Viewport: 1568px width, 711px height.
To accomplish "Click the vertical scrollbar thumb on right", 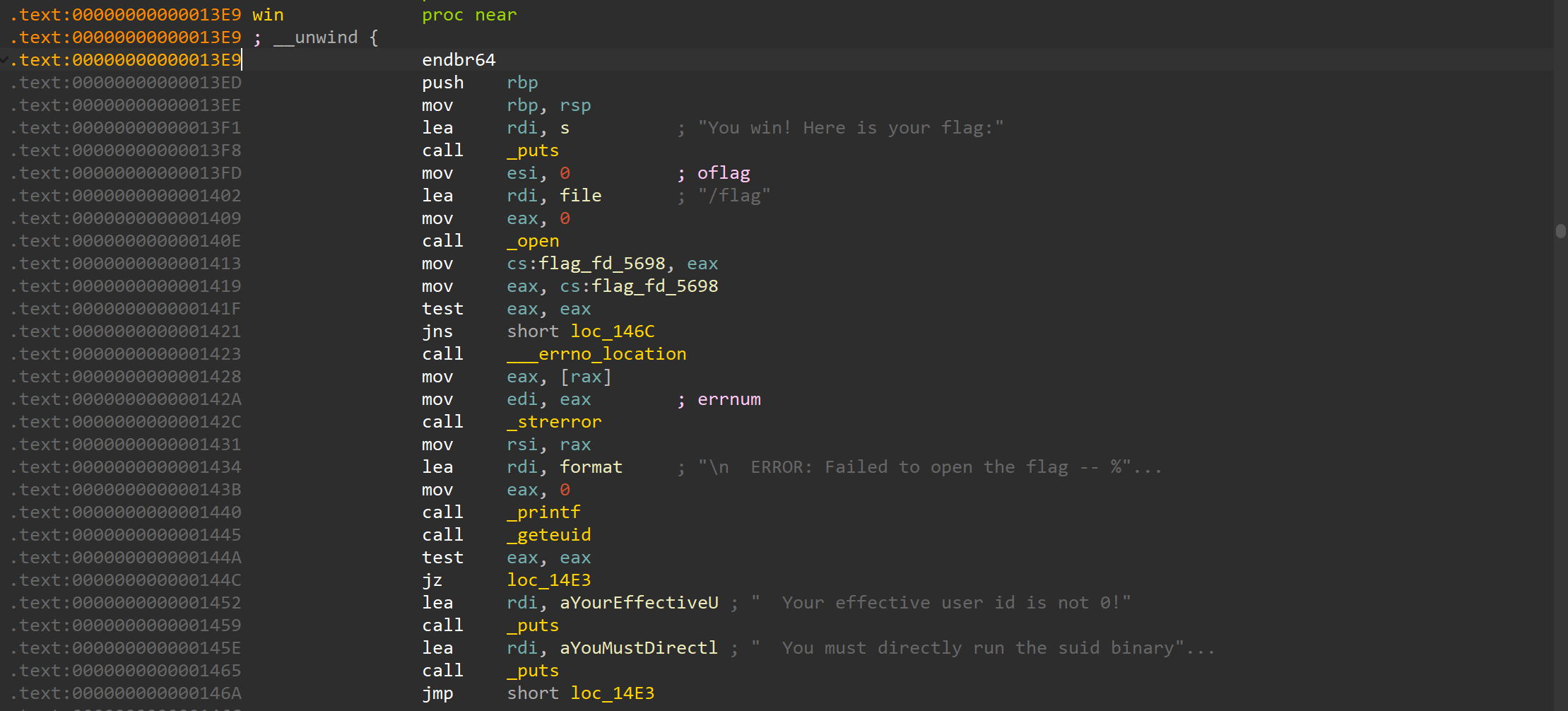I will click(x=1560, y=231).
